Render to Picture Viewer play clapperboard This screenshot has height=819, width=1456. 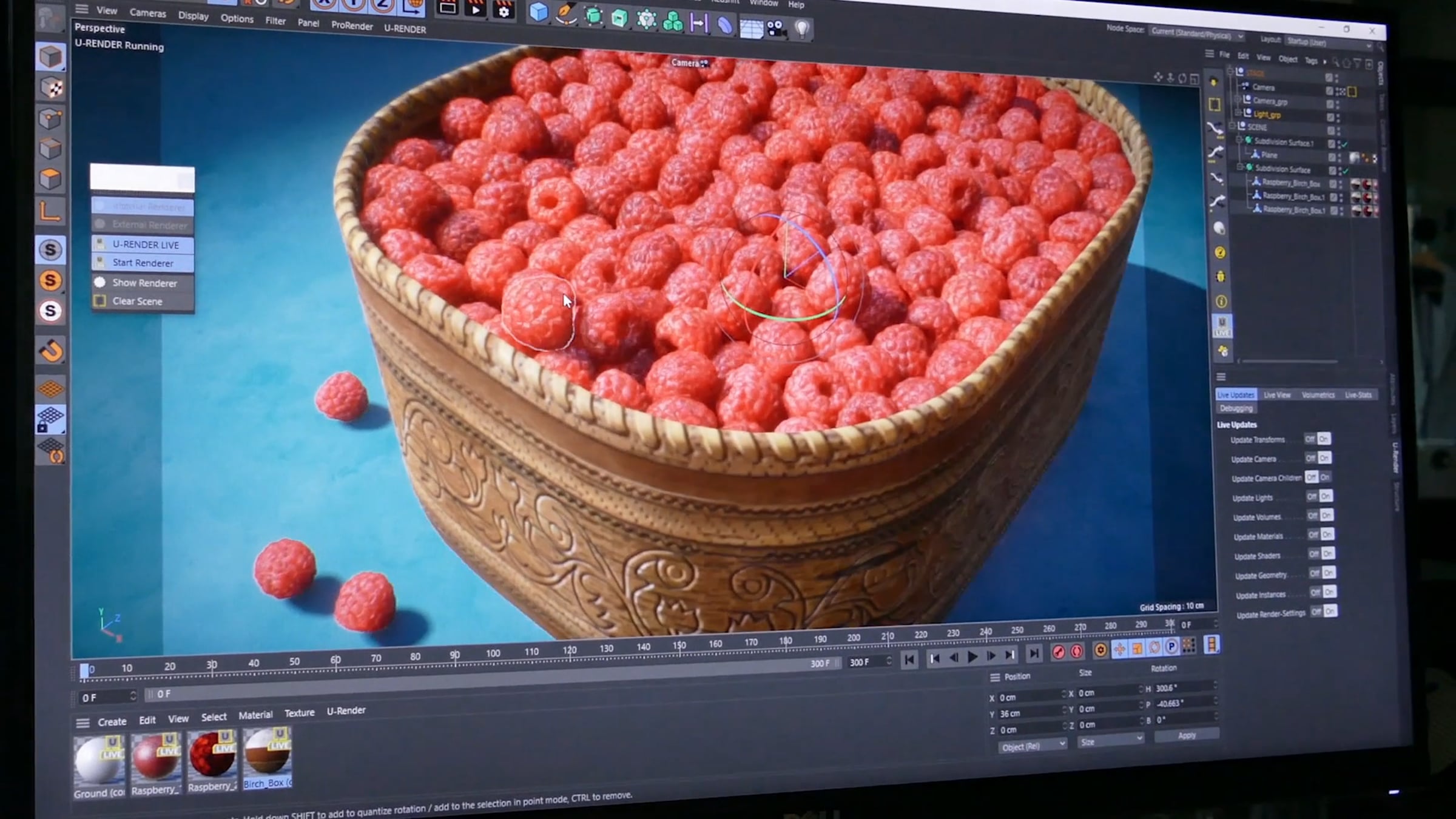coord(475,9)
